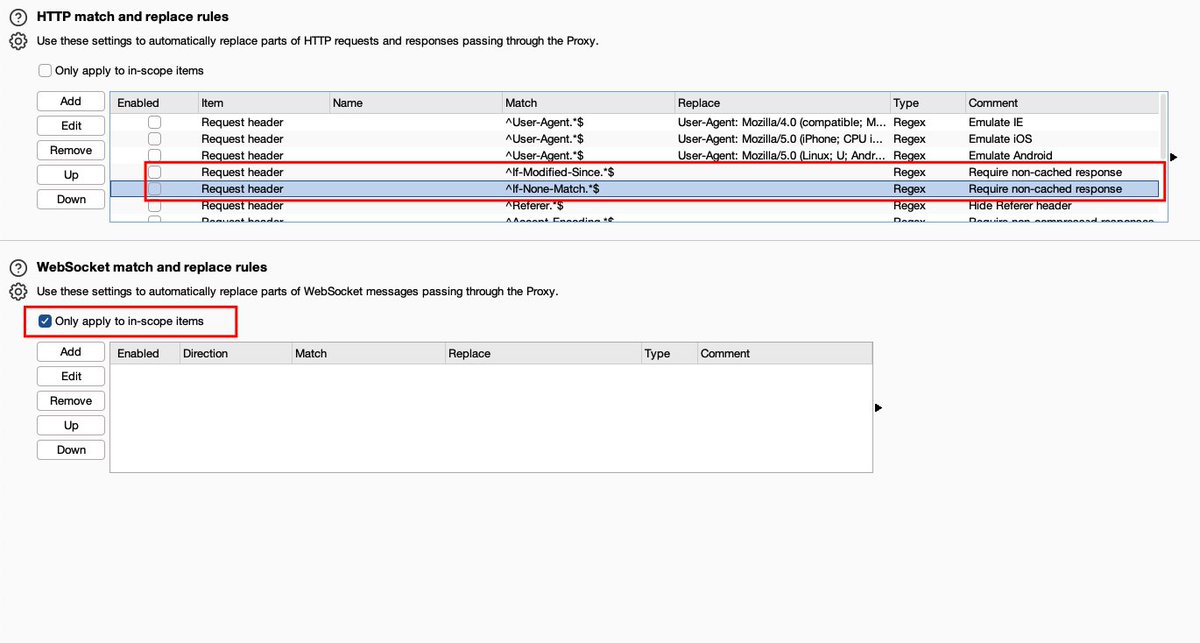Screen dimensions: 1200x643
Task: Enable the Emulate iOS rule checkbox
Action: 154,139
